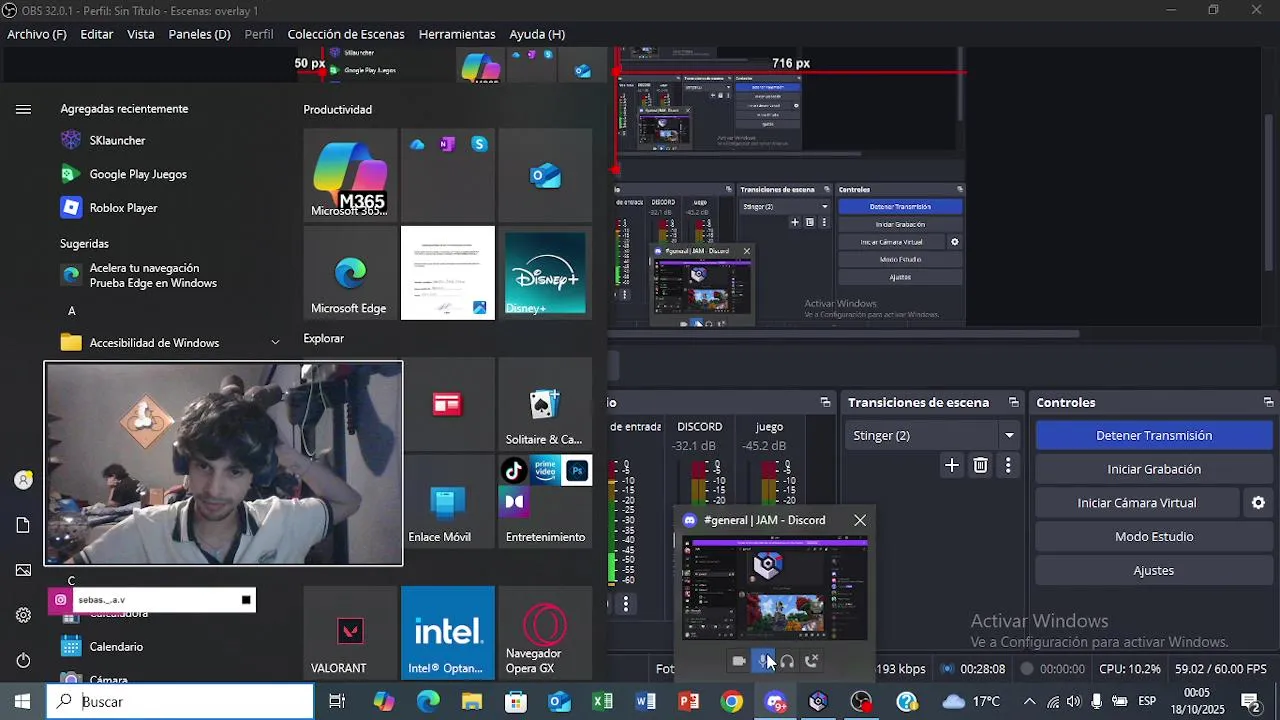Expand the Entretenimiento tile folder

click(x=545, y=503)
